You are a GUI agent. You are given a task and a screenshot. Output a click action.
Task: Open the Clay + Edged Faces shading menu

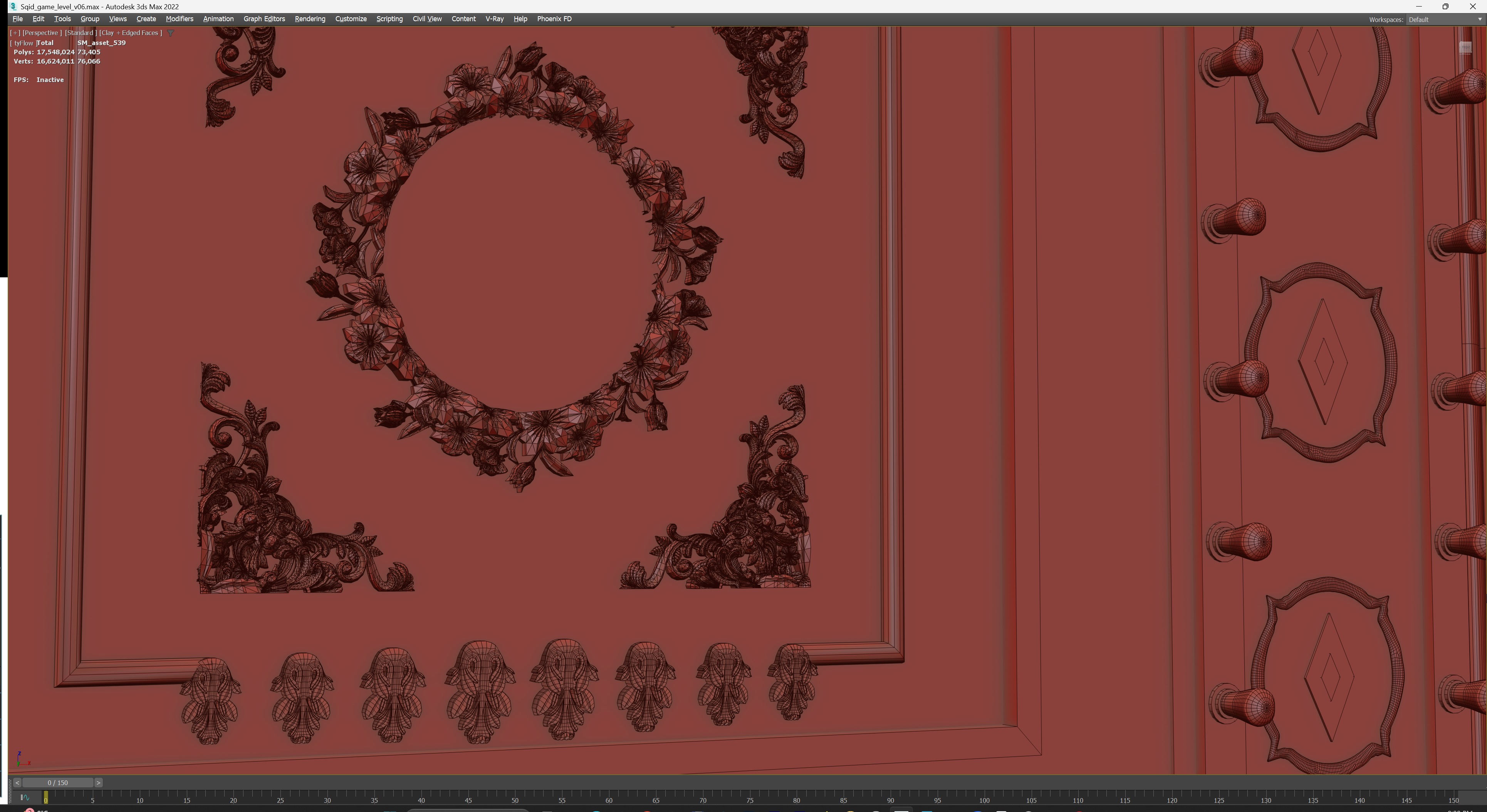(131, 33)
